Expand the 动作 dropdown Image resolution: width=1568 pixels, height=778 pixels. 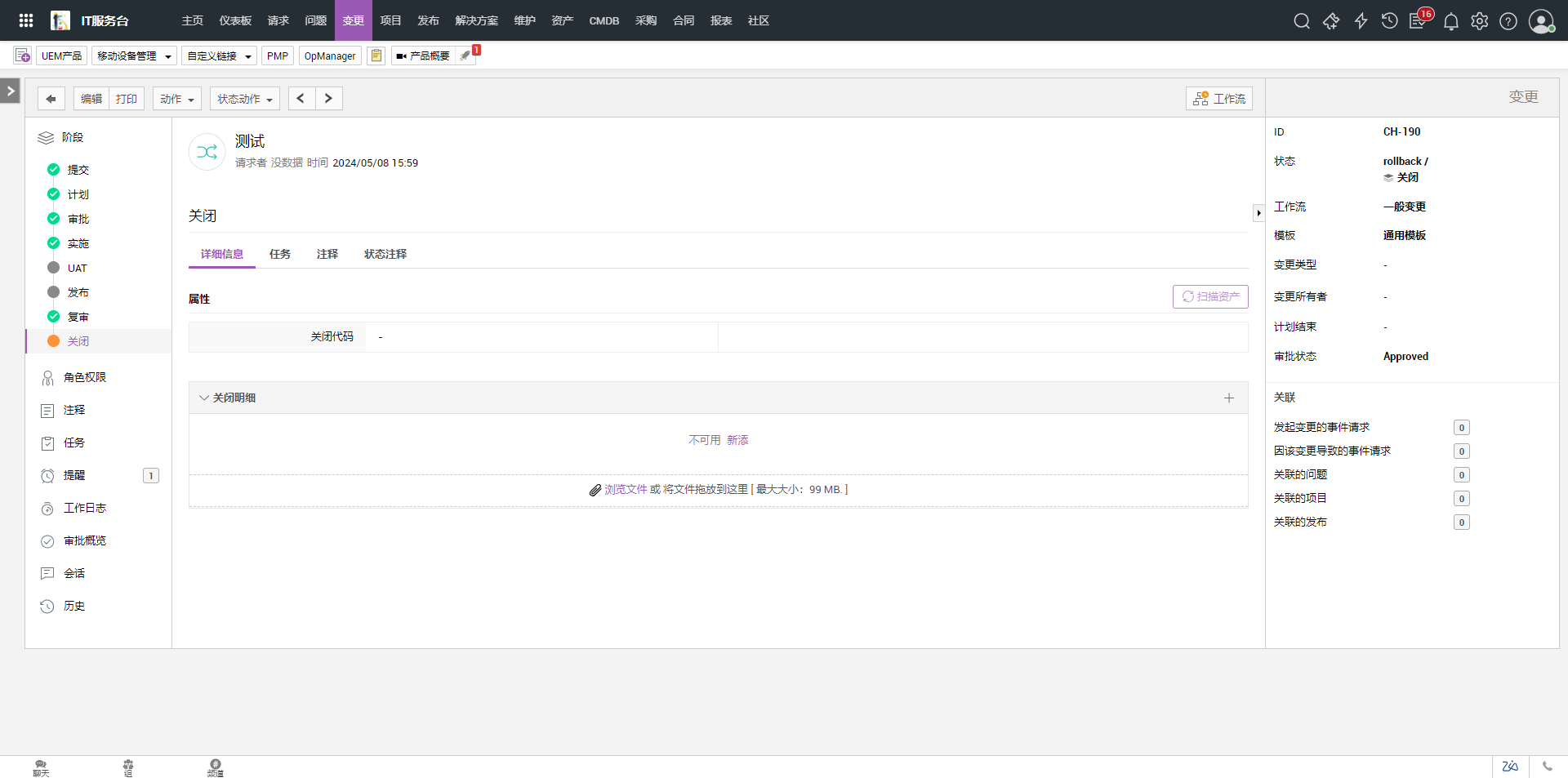point(176,99)
